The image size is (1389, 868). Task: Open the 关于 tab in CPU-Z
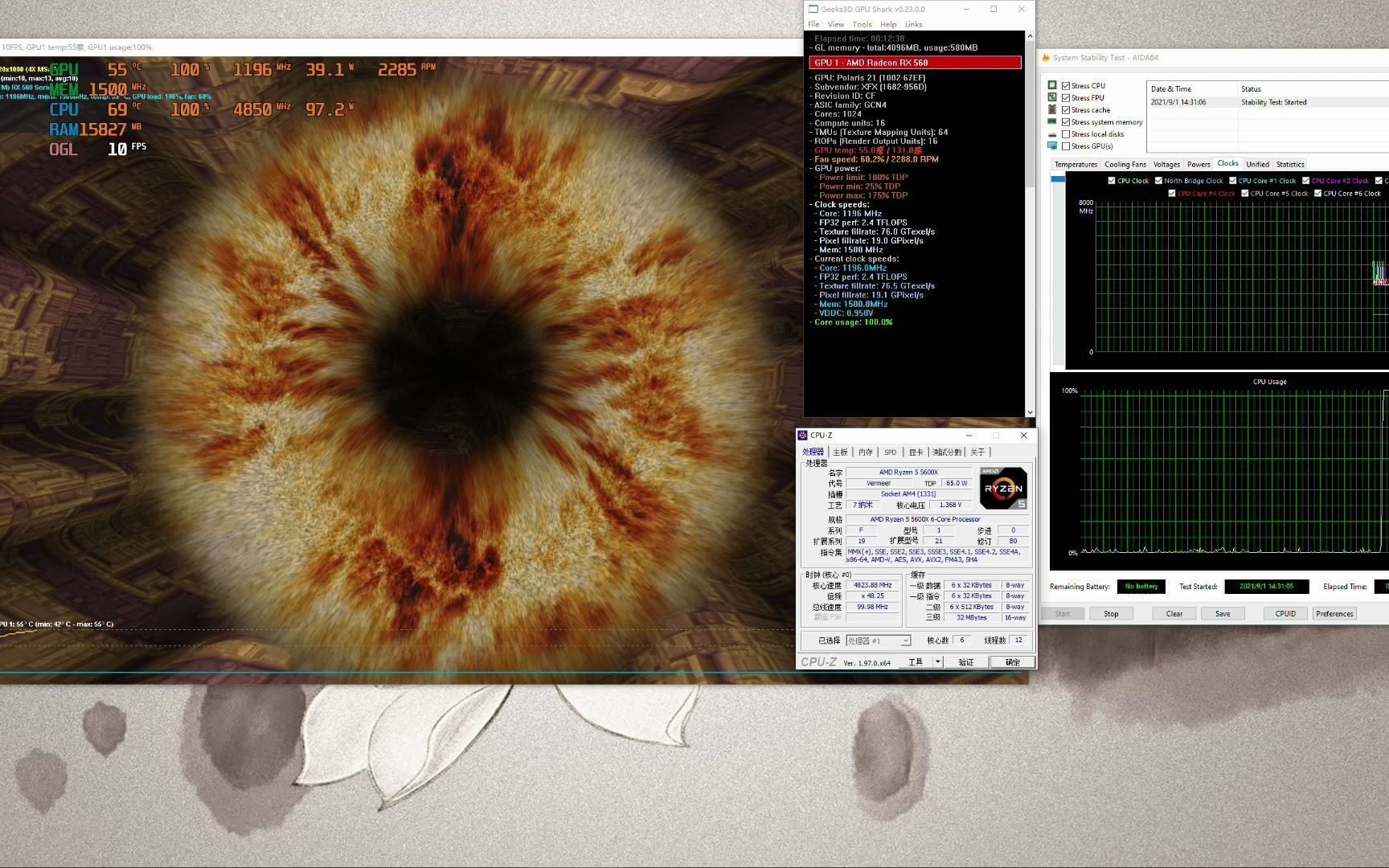(977, 452)
